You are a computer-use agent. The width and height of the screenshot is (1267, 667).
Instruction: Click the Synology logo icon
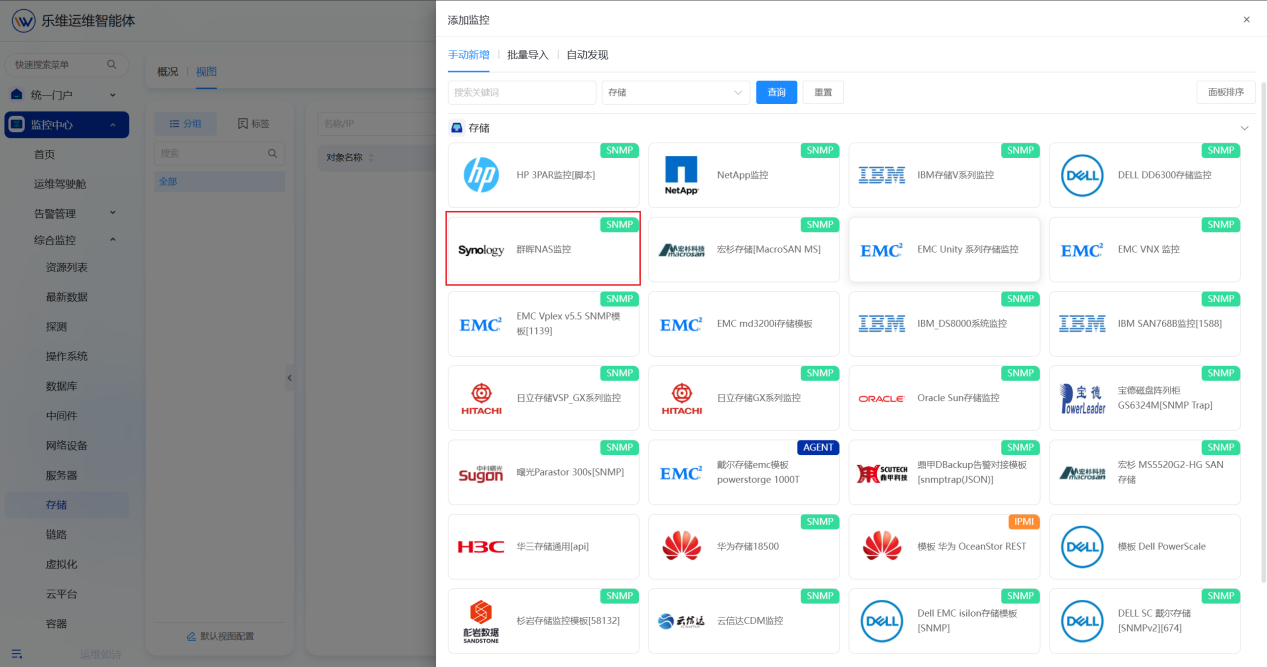(481, 250)
